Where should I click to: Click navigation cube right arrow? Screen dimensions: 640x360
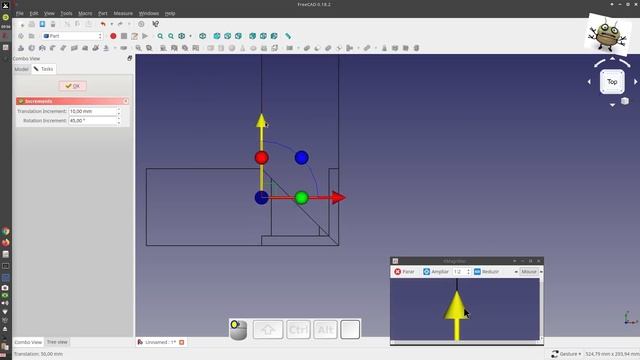pyautogui.click(x=636, y=82)
